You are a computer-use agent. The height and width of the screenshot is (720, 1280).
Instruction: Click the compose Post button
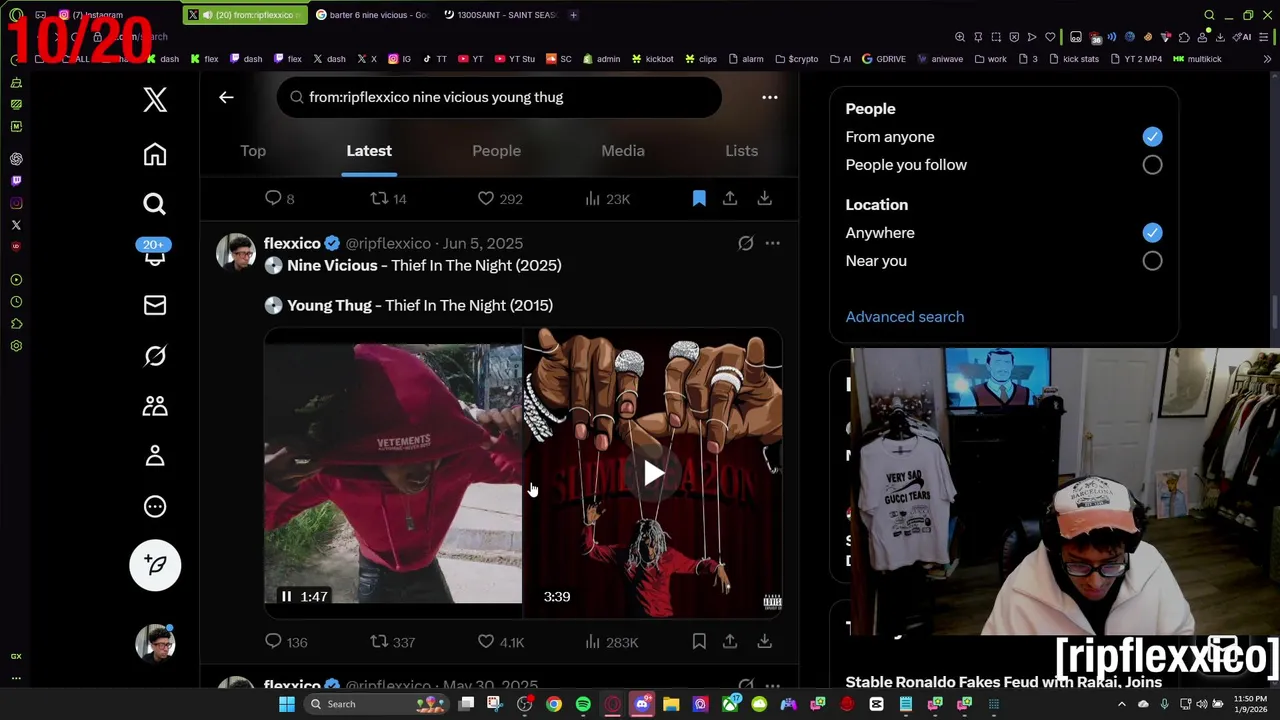[155, 565]
